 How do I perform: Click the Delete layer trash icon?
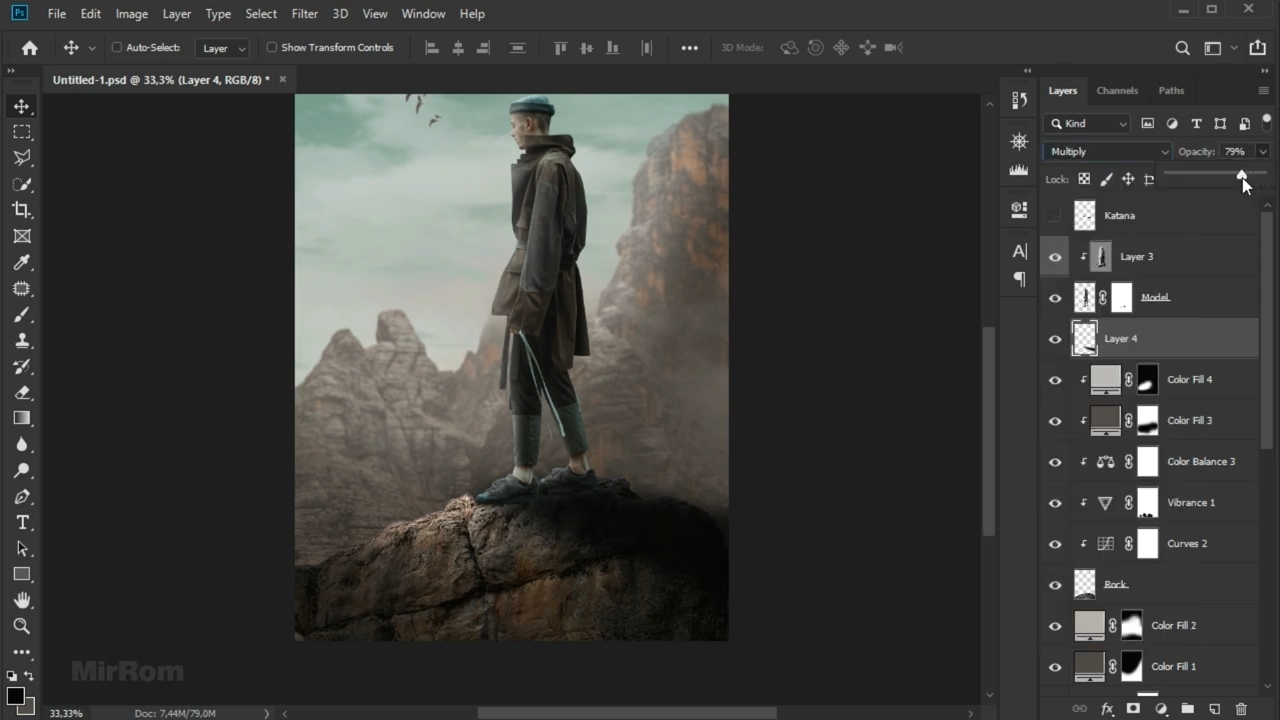(x=1241, y=709)
